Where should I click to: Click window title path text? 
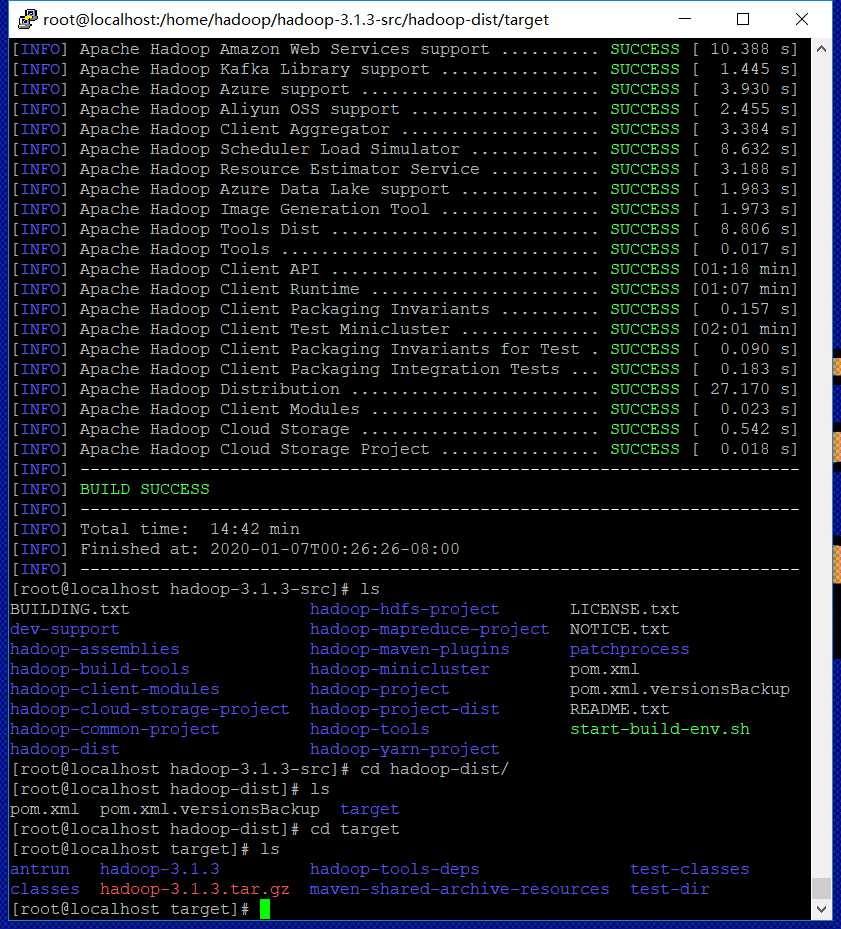(296, 20)
